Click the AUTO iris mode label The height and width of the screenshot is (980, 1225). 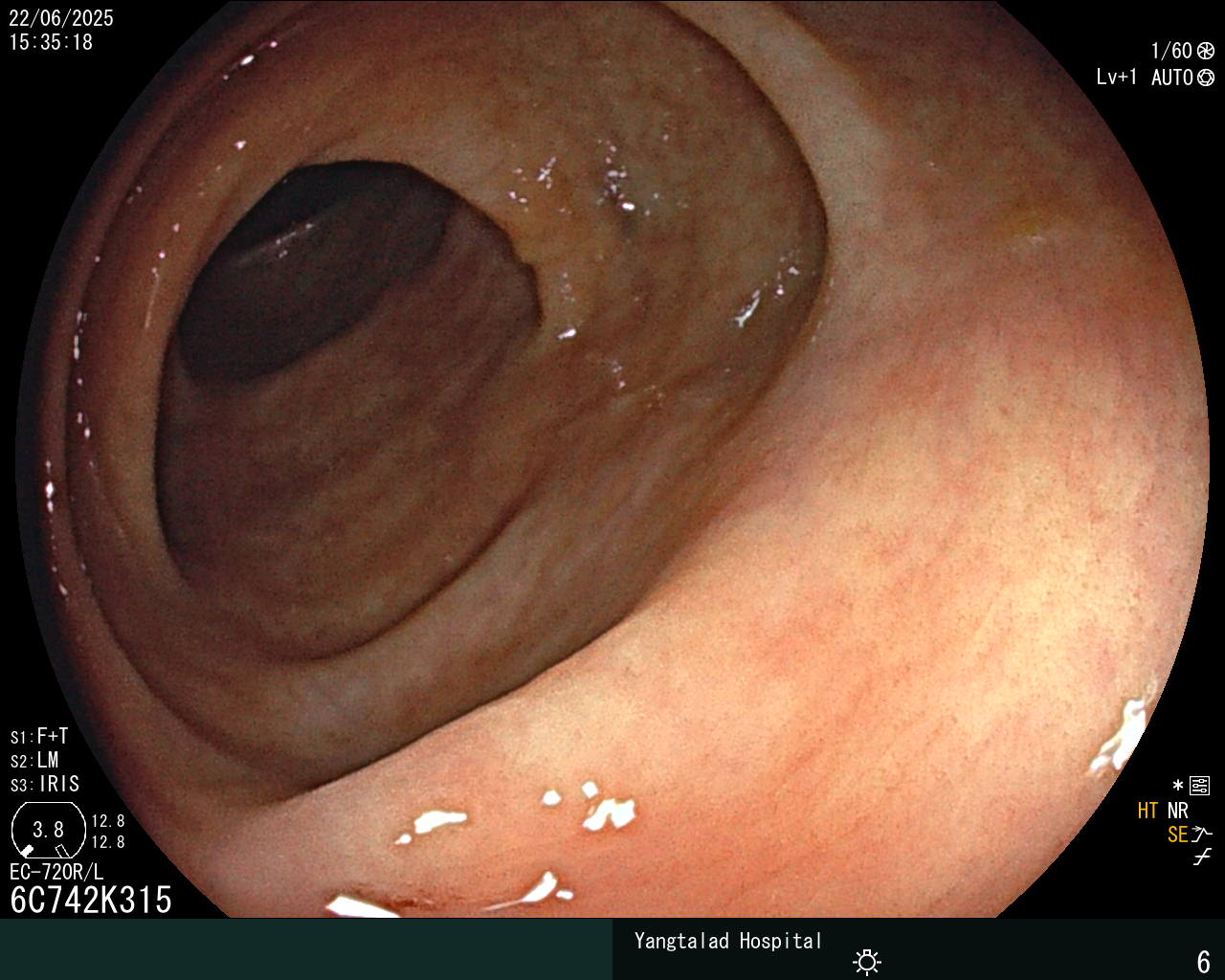click(x=1172, y=78)
